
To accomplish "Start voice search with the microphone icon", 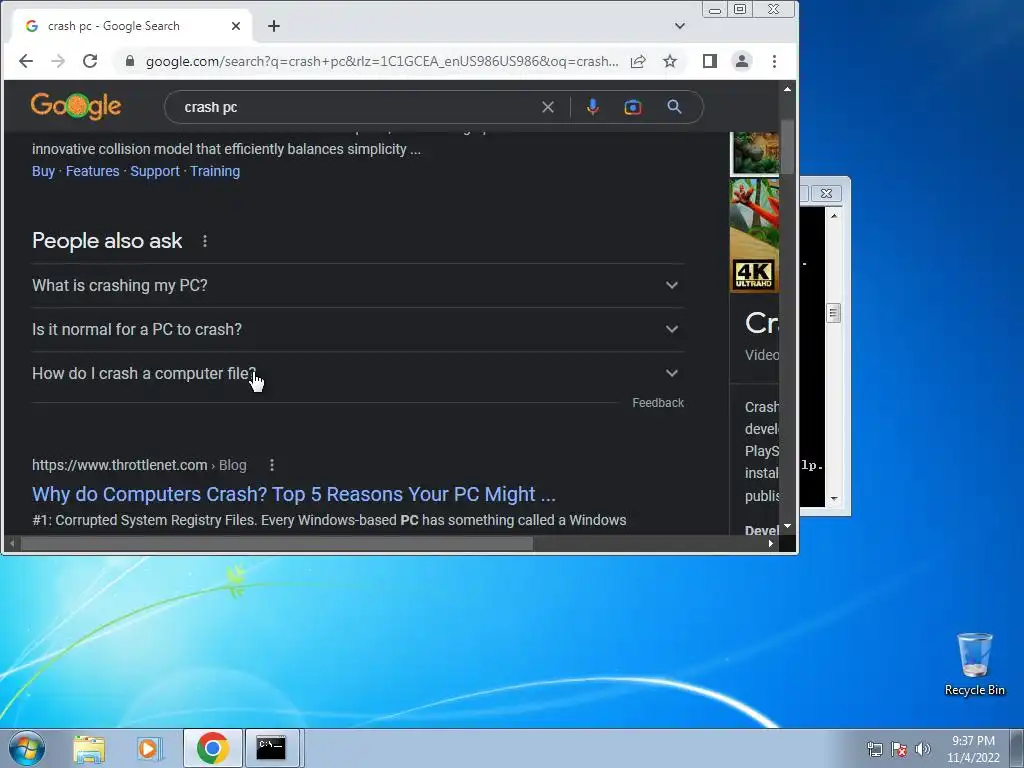I will click(592, 107).
